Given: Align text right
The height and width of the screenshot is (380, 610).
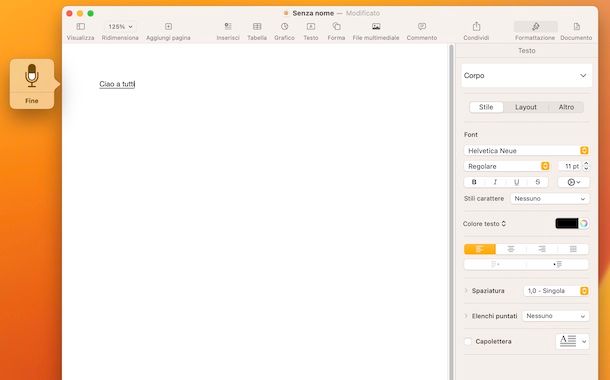Looking at the screenshot, I should [x=542, y=249].
